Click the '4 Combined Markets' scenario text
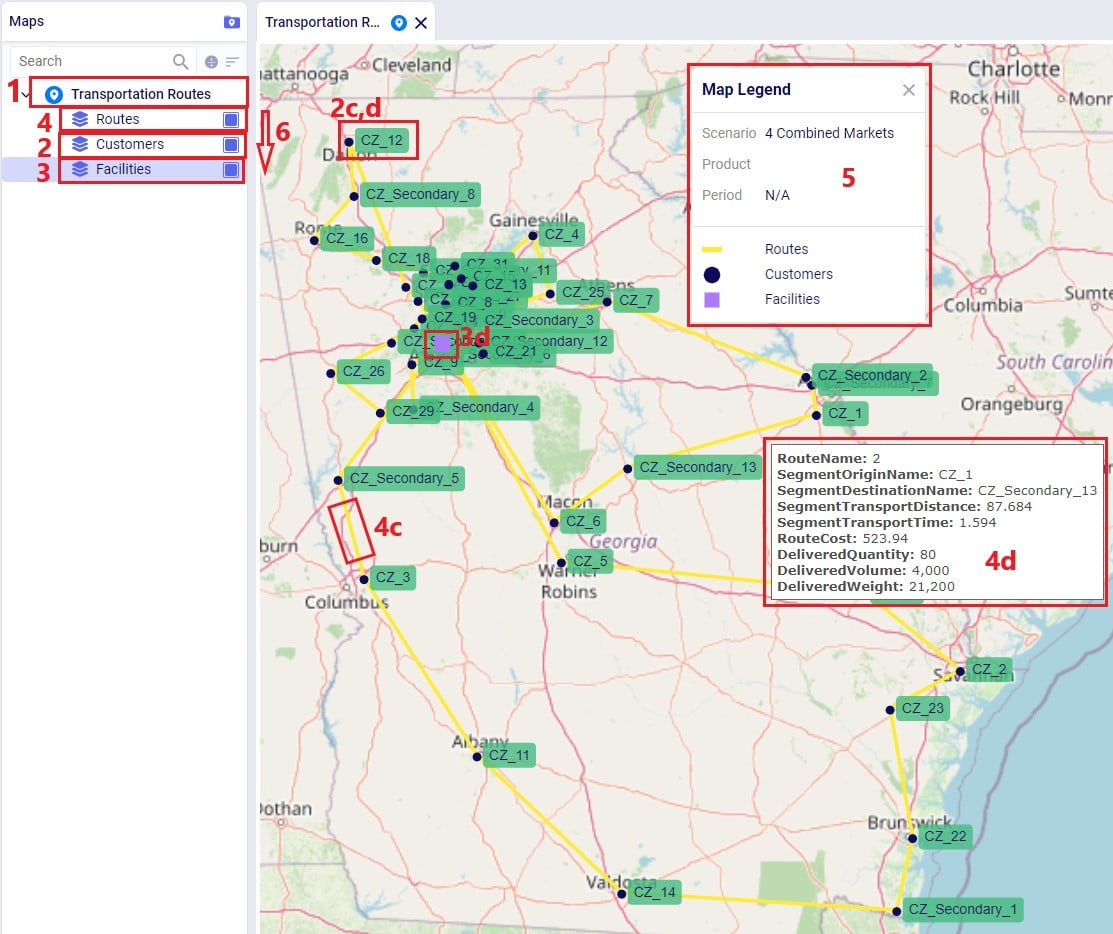The height and width of the screenshot is (934, 1113). (x=829, y=133)
